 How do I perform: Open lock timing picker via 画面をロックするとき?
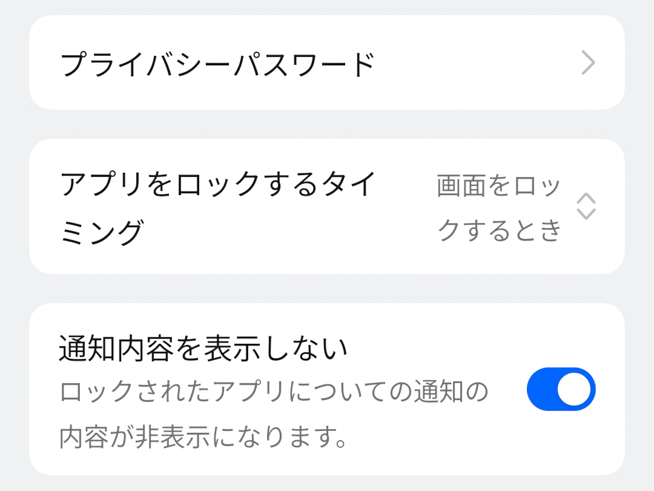499,186
